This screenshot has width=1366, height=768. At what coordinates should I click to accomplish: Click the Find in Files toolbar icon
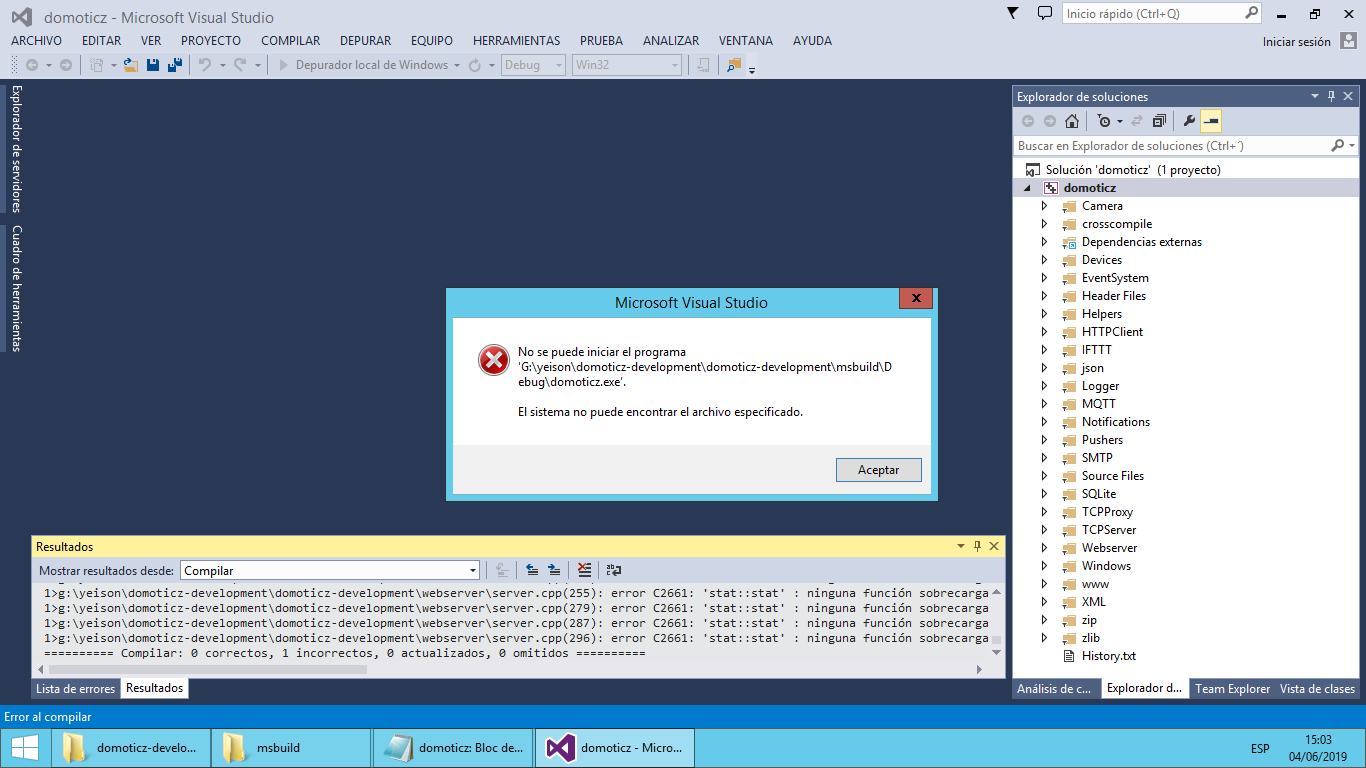(735, 65)
